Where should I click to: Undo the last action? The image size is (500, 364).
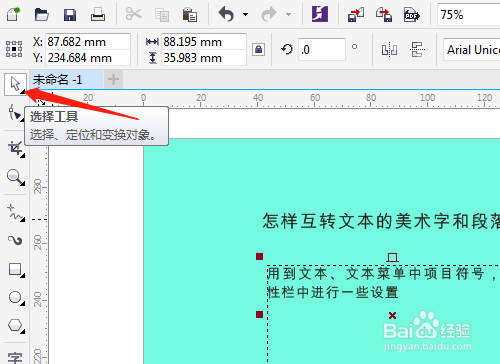(226, 14)
